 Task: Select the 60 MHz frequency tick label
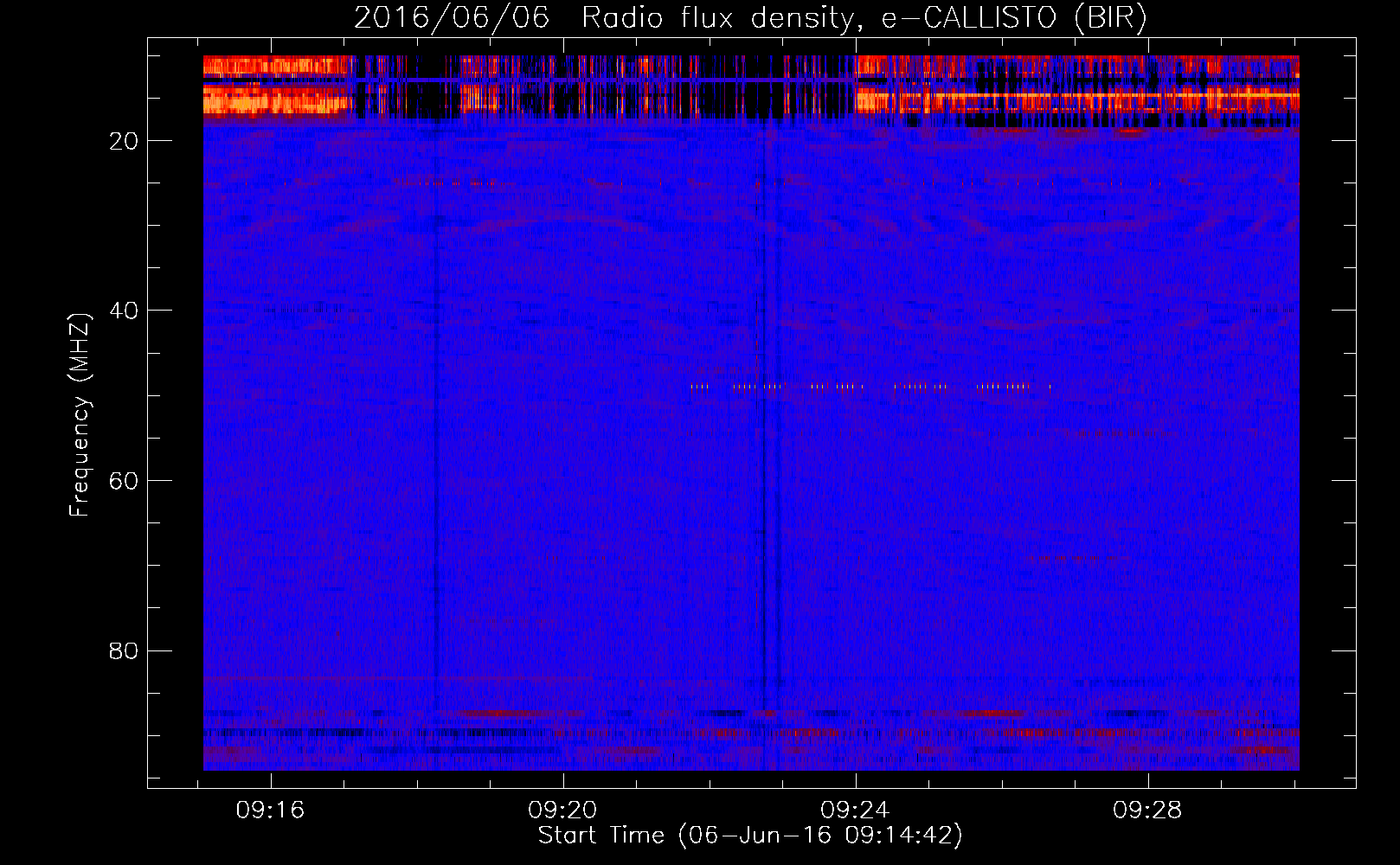[124, 481]
